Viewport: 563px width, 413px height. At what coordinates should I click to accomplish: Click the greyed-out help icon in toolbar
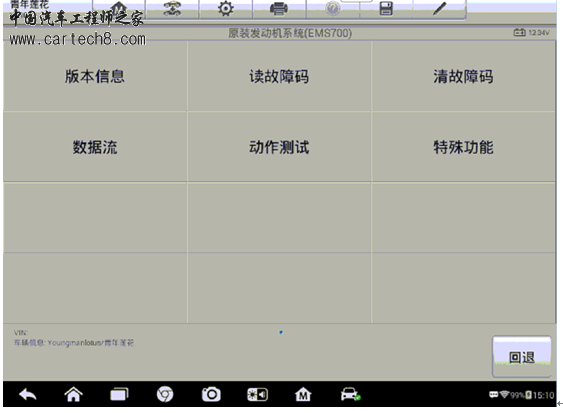pyautogui.click(x=332, y=9)
